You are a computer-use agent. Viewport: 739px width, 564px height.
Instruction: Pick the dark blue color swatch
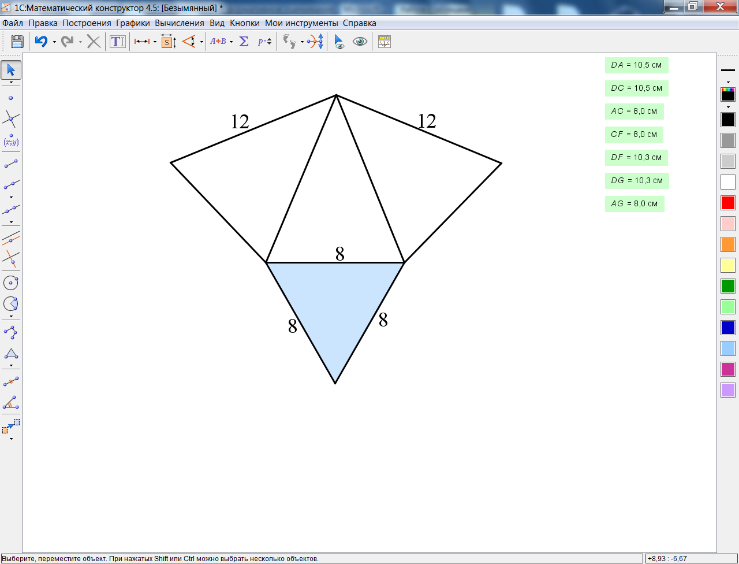click(728, 327)
